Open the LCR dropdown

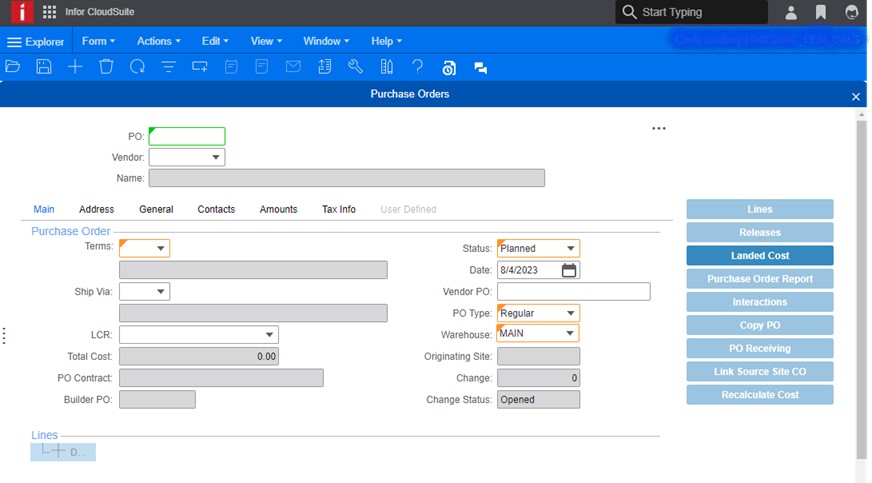click(269, 335)
